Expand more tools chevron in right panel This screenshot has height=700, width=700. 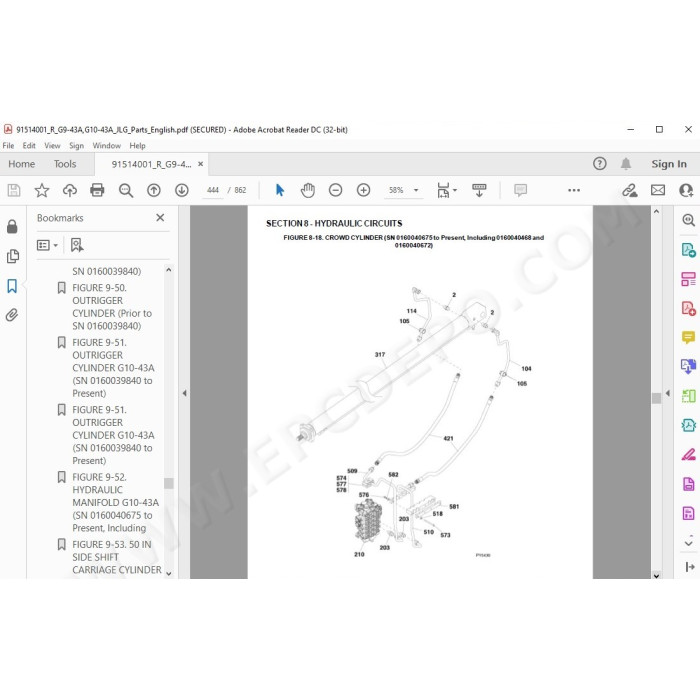(x=688, y=543)
